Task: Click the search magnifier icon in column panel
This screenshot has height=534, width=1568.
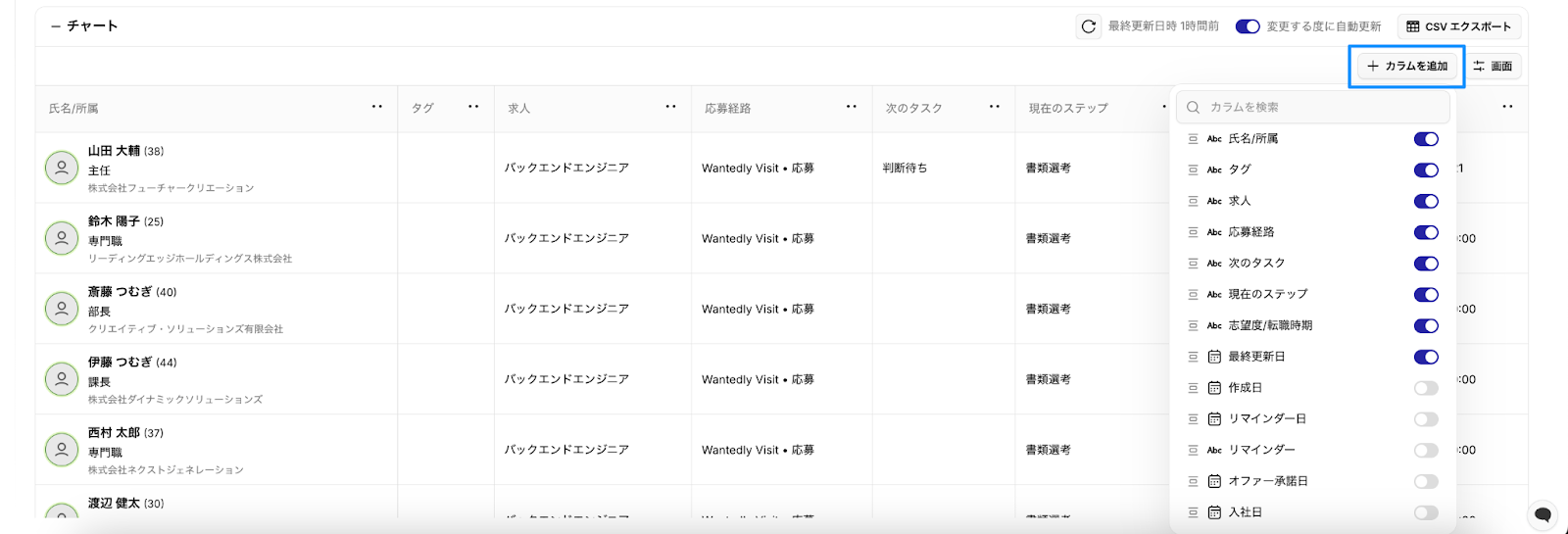Action: point(1193,108)
